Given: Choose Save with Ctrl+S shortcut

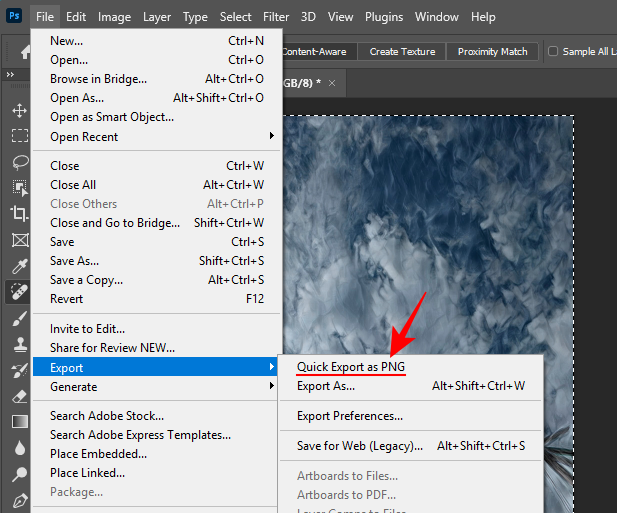Looking at the screenshot, I should click(157, 242).
